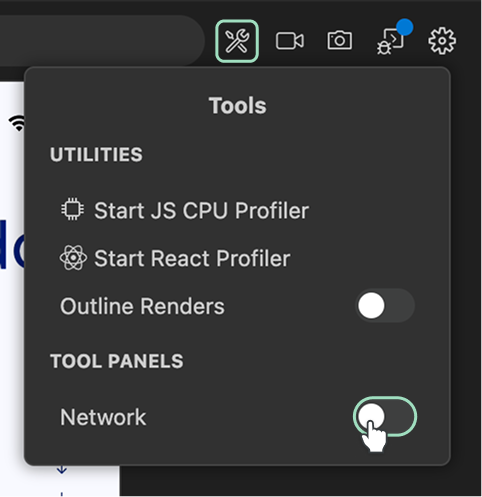
Task: Click the CPU chip icon beside JS Profiler
Action: 72,209
